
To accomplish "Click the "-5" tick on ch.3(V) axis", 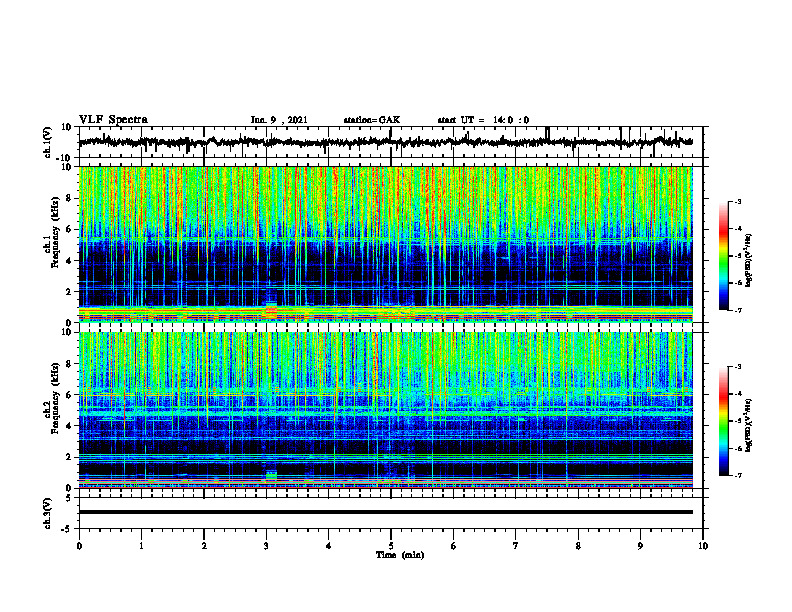I will tap(68, 529).
